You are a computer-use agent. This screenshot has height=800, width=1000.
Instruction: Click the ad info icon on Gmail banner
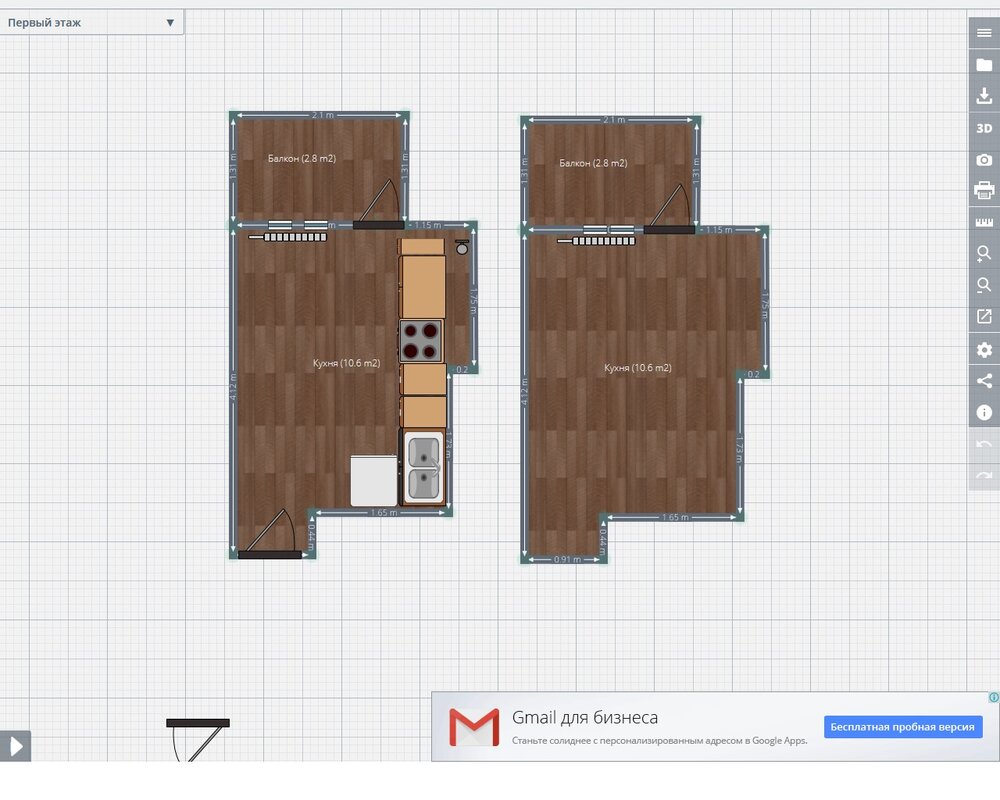click(x=994, y=697)
